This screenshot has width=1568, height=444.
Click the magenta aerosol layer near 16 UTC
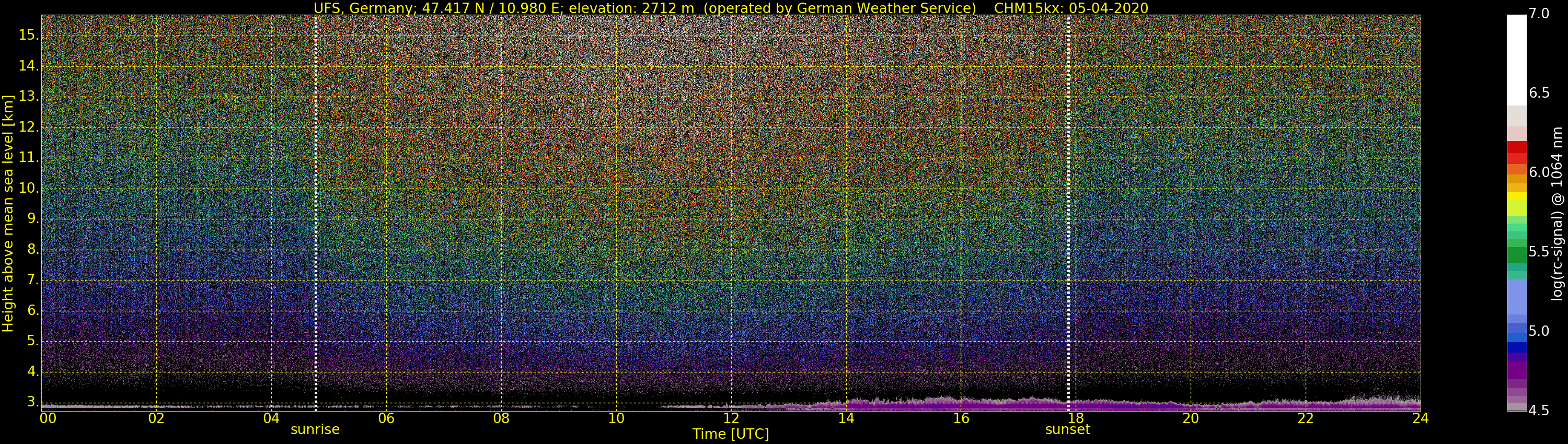[x=962, y=404]
